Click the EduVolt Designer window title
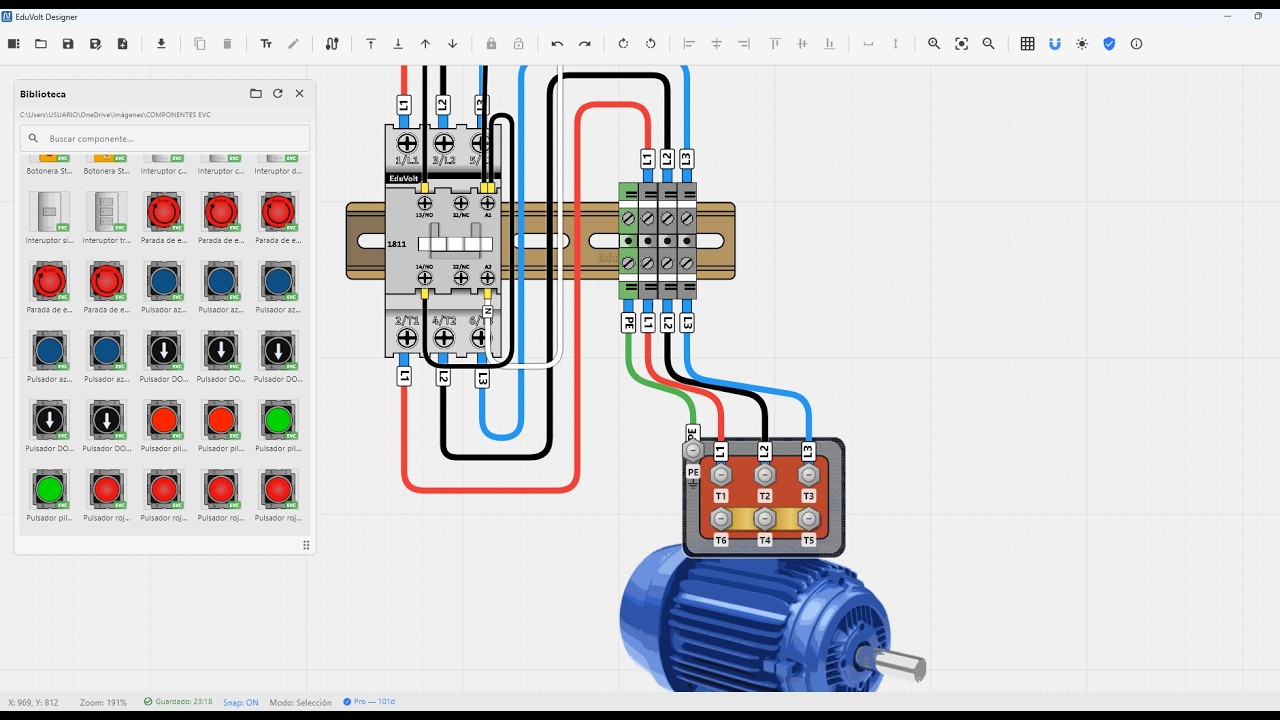The height and width of the screenshot is (720, 1280). (46, 17)
